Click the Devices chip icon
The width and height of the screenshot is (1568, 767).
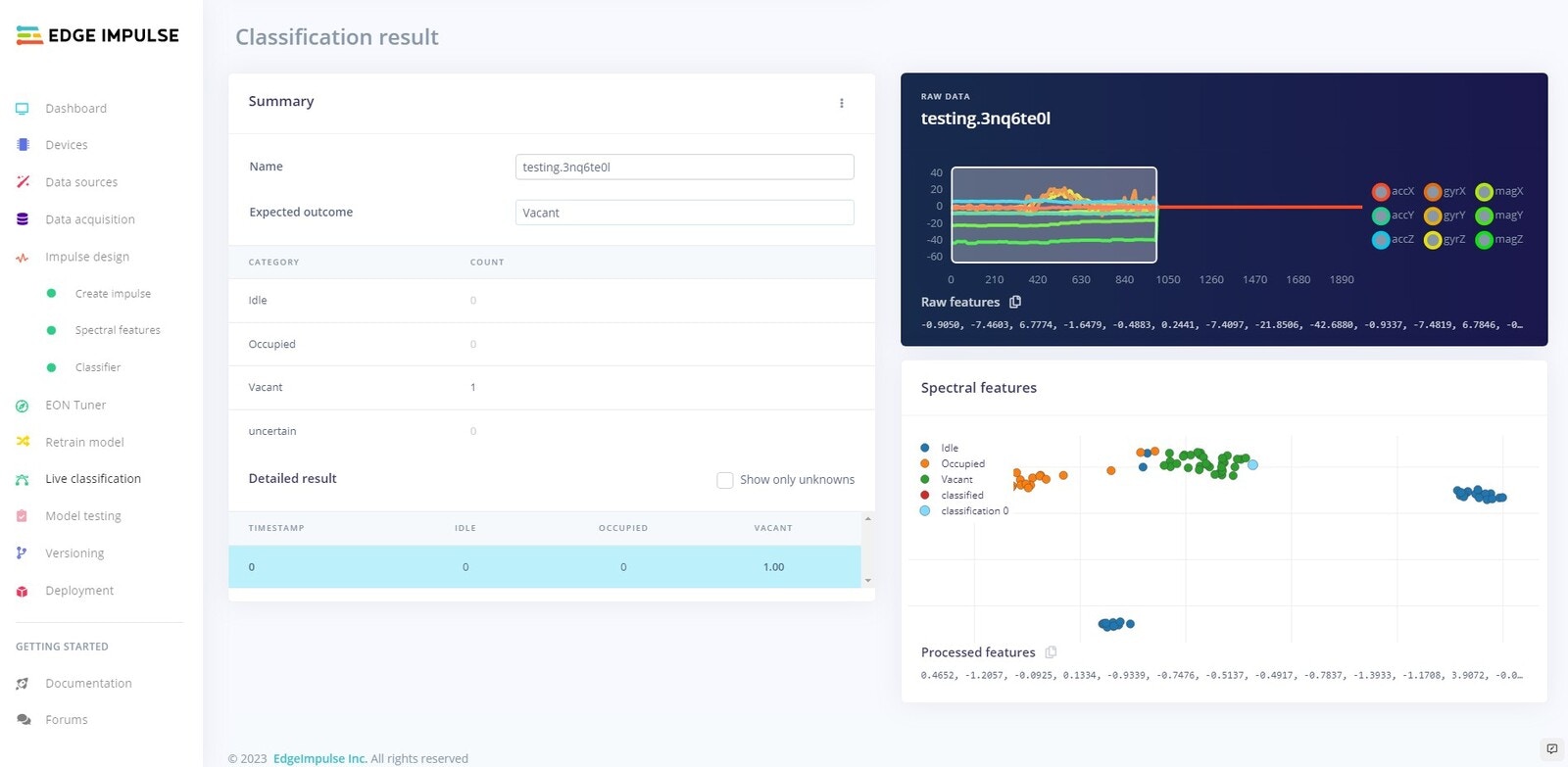point(23,145)
